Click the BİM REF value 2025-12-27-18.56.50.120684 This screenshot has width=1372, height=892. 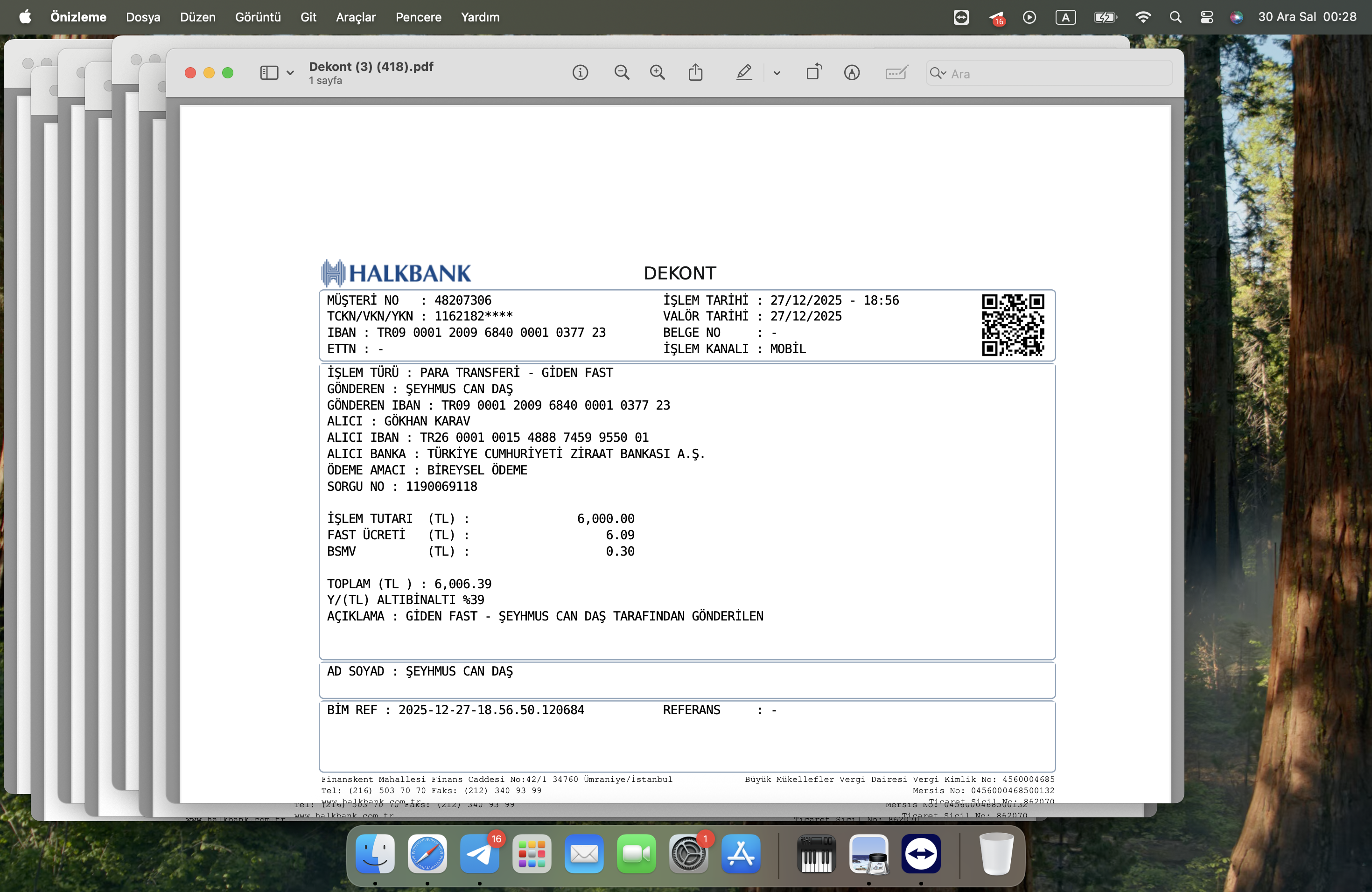[x=491, y=710]
